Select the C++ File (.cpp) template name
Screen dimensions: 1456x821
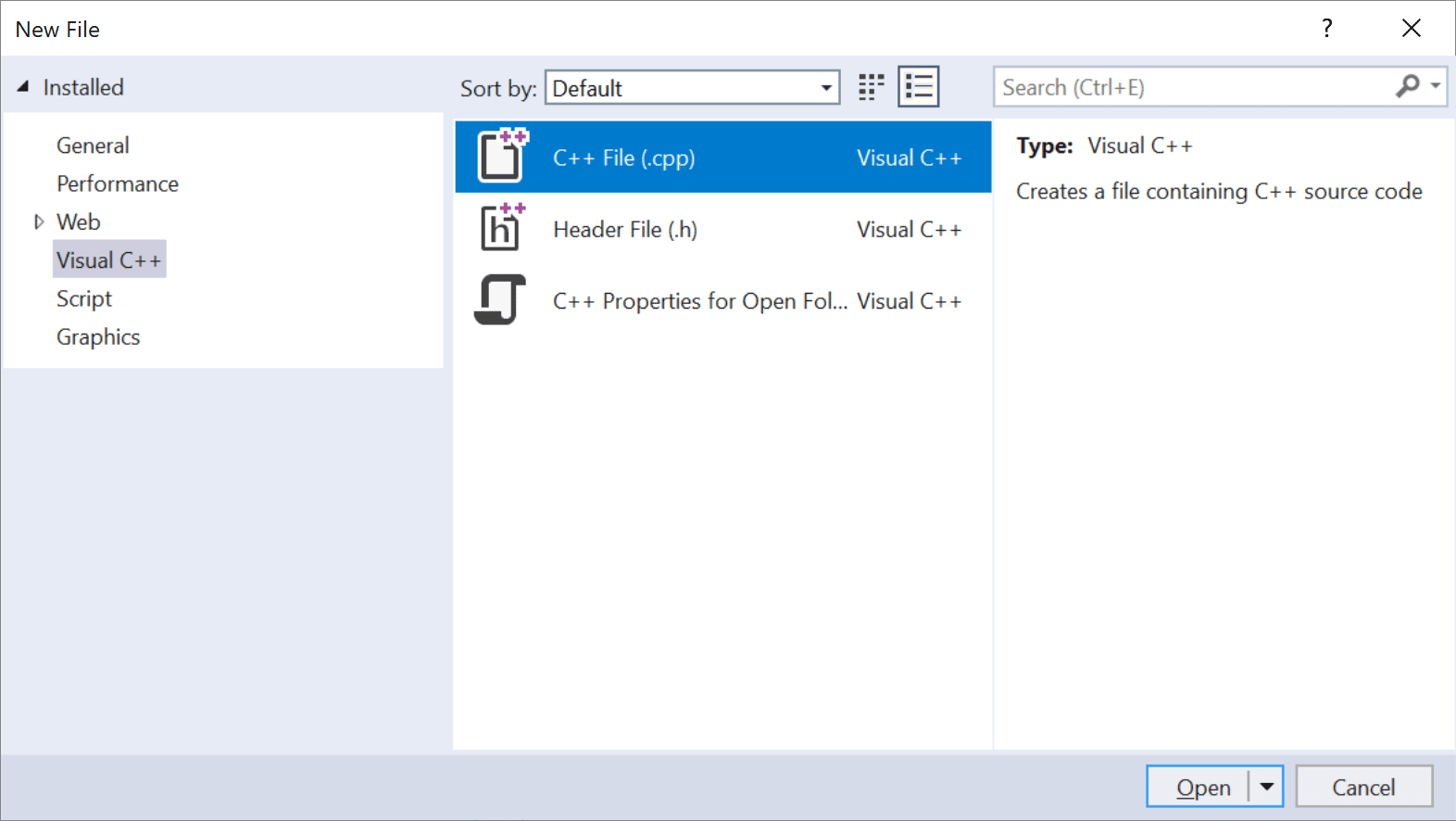(624, 158)
